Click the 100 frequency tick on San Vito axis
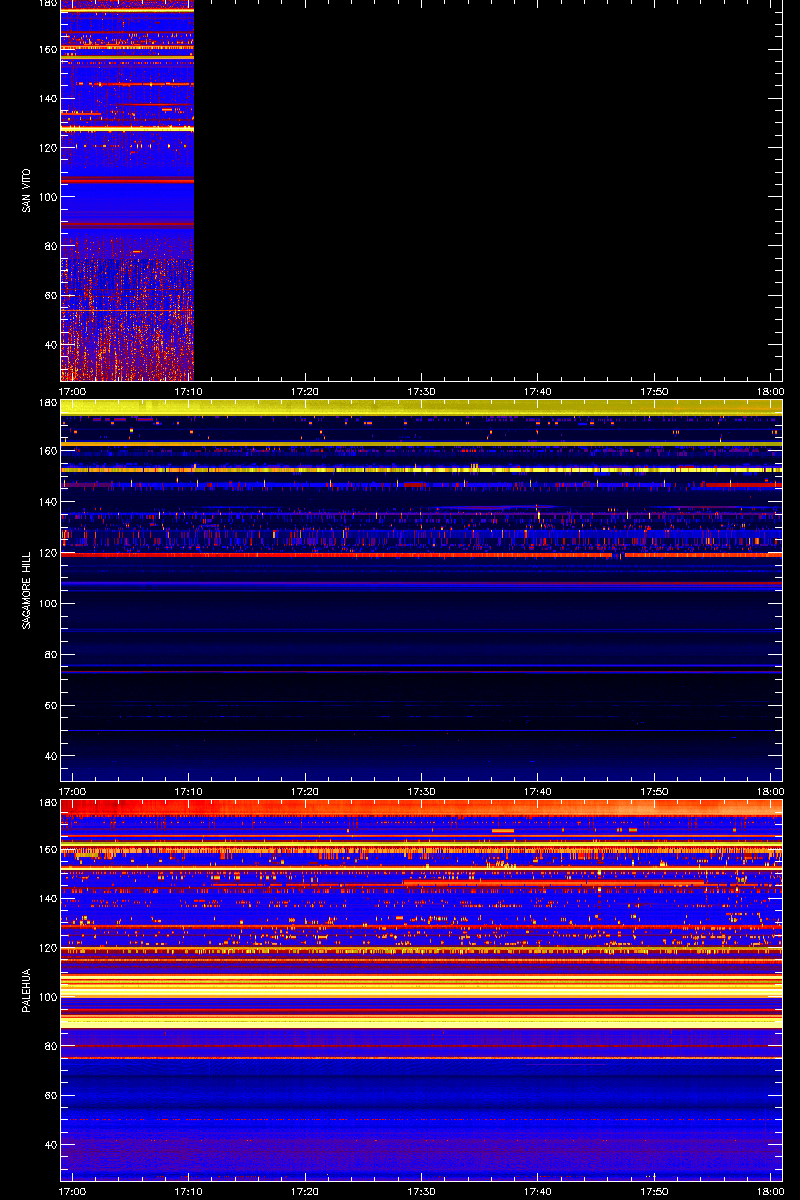Screen dimensions: 800x1200 pos(46,197)
